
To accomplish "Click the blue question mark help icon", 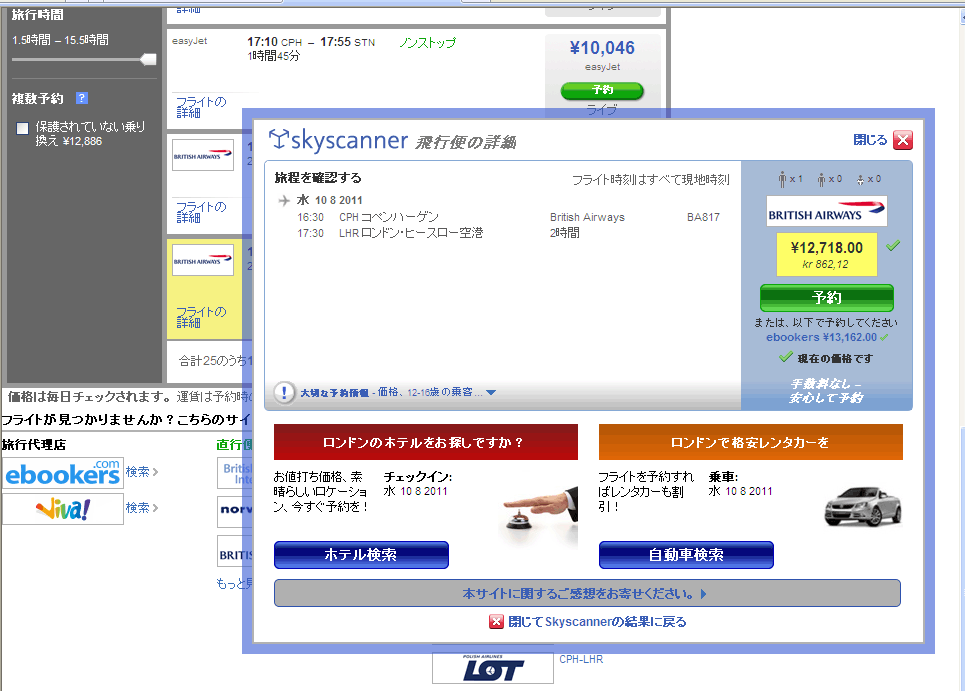I will coord(82,98).
